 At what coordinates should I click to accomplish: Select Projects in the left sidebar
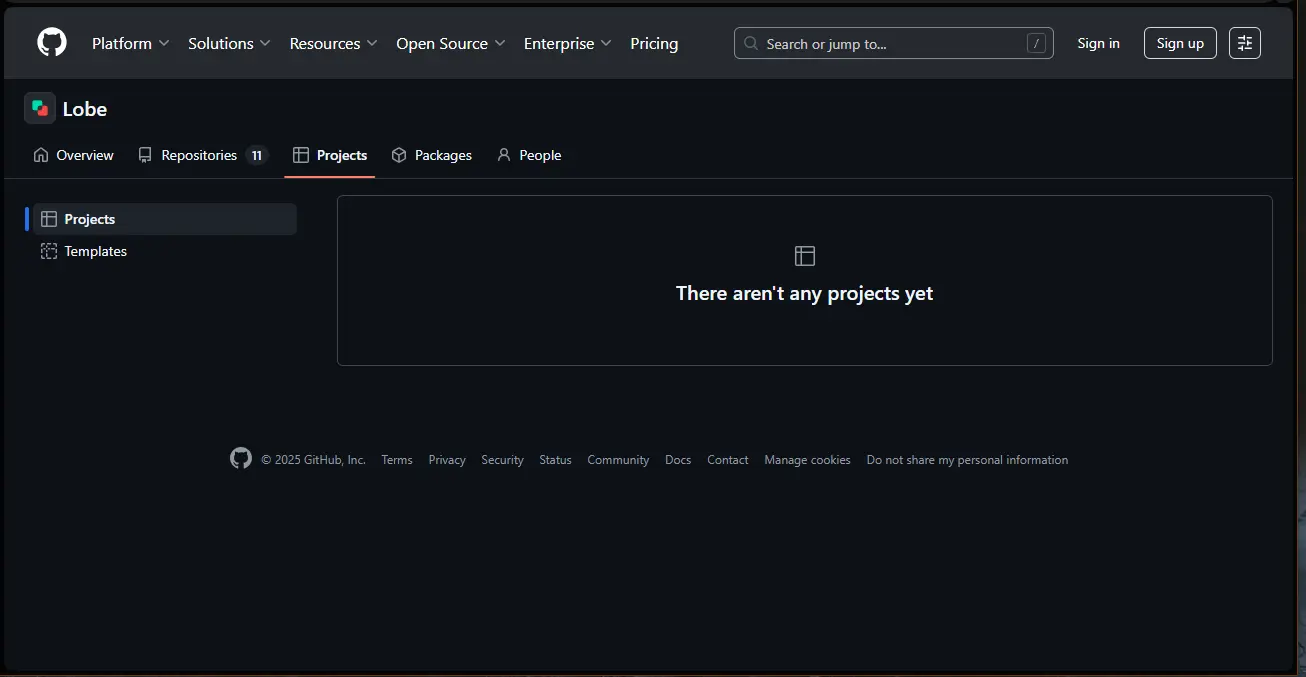click(165, 219)
